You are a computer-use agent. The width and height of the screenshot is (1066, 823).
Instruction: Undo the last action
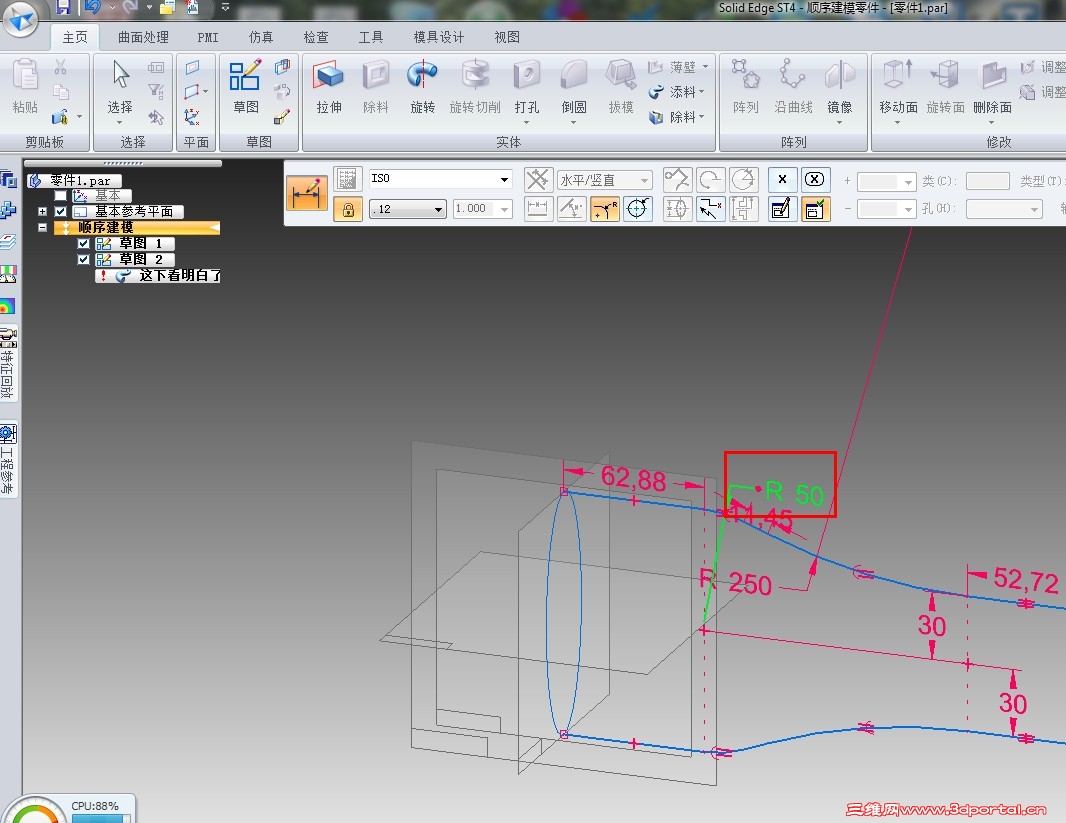tap(92, 7)
